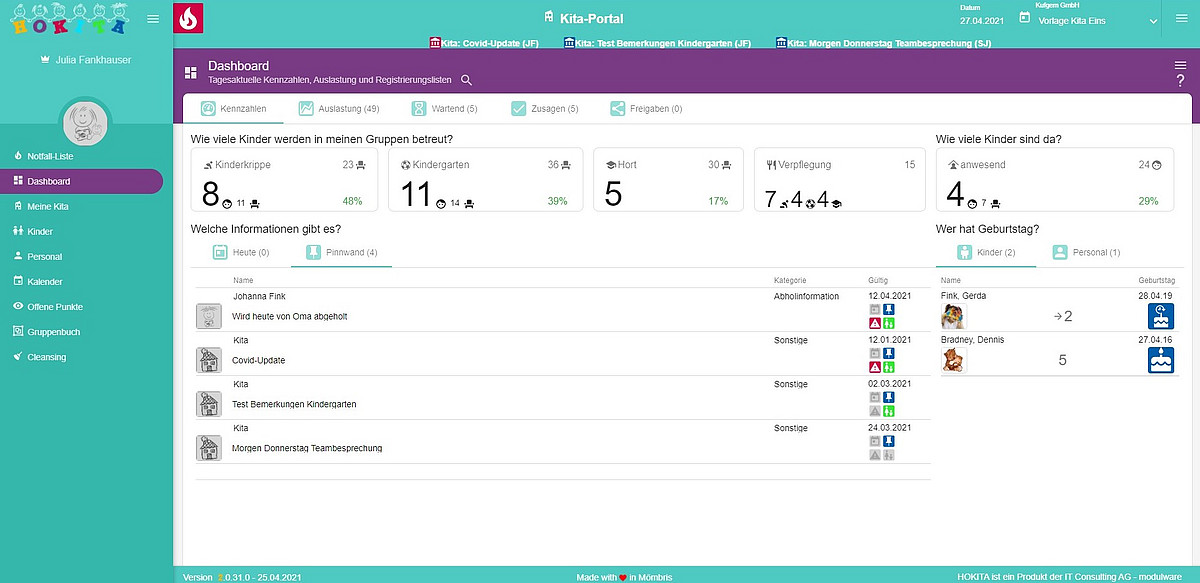The image size is (1200, 583).
Task: Click Gerda Fink's photo thumbnail
Action: click(954, 316)
